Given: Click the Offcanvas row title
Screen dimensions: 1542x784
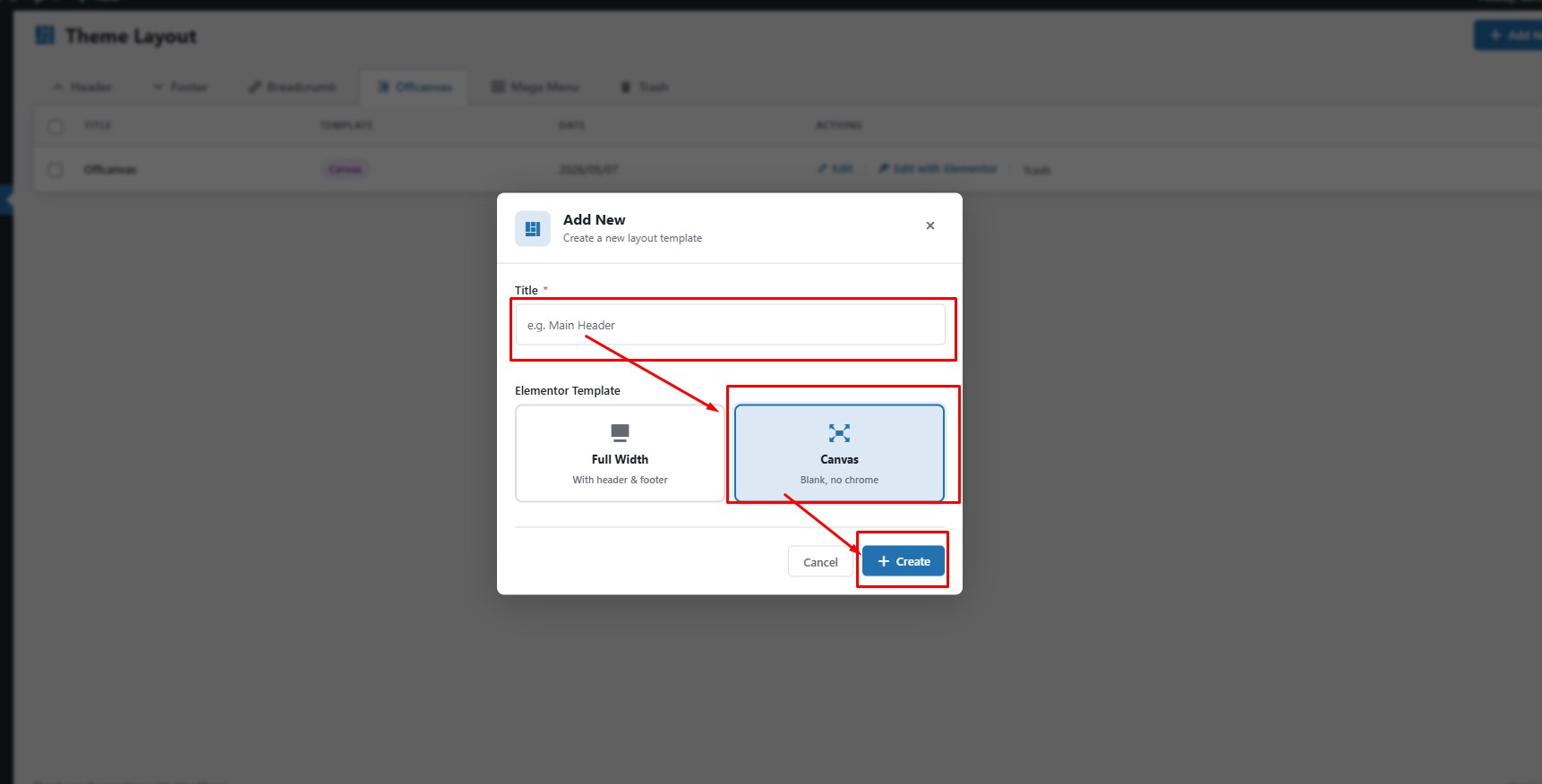Looking at the screenshot, I should [x=110, y=169].
